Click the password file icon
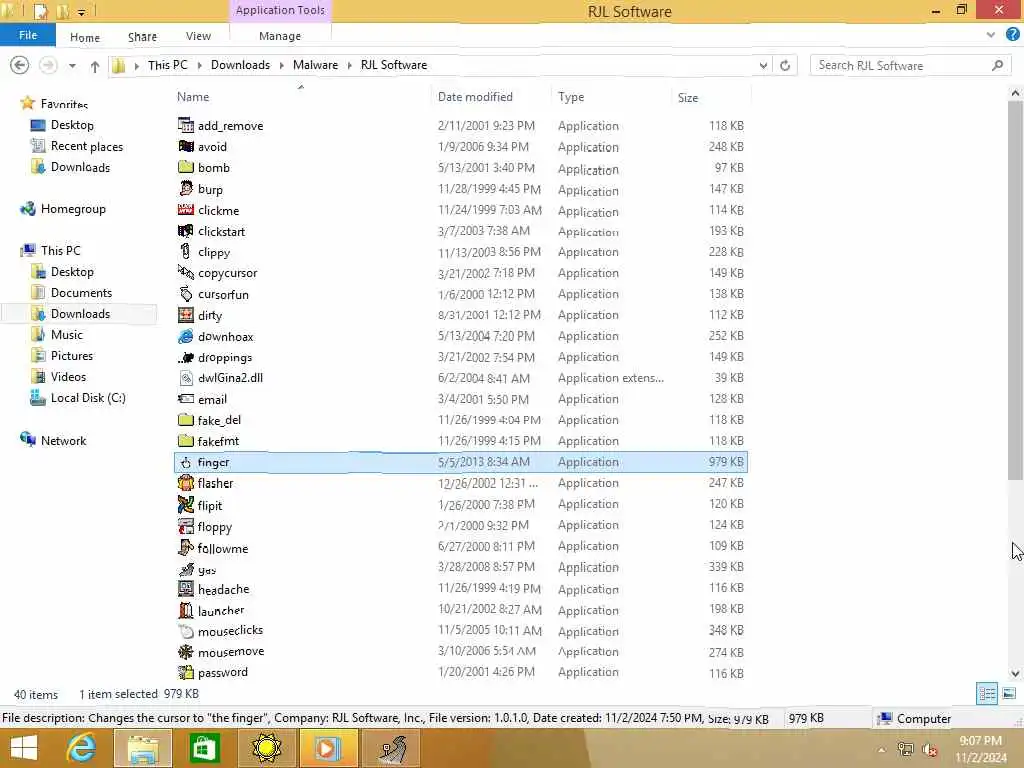 pos(186,672)
